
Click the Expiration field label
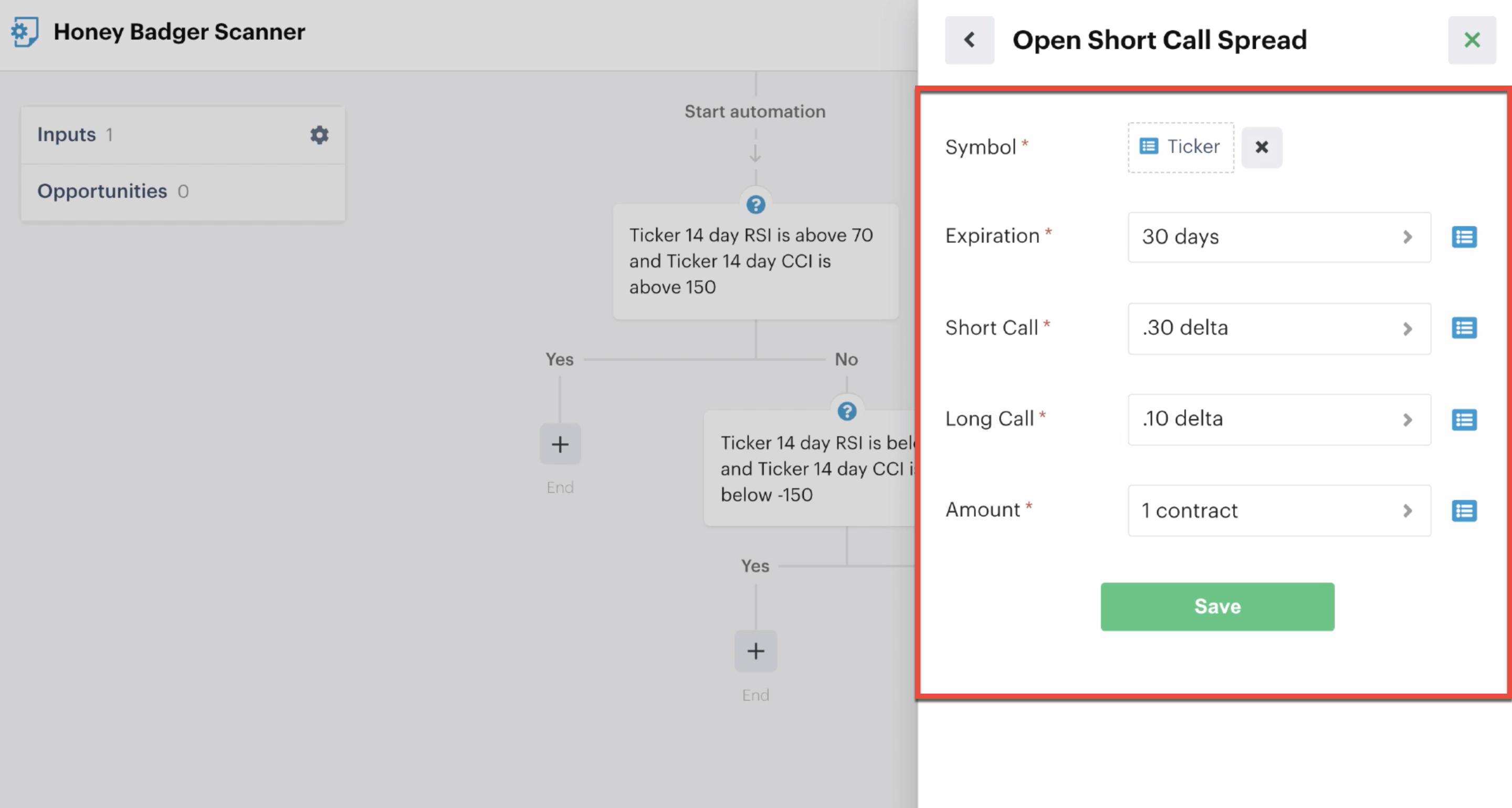click(x=992, y=236)
